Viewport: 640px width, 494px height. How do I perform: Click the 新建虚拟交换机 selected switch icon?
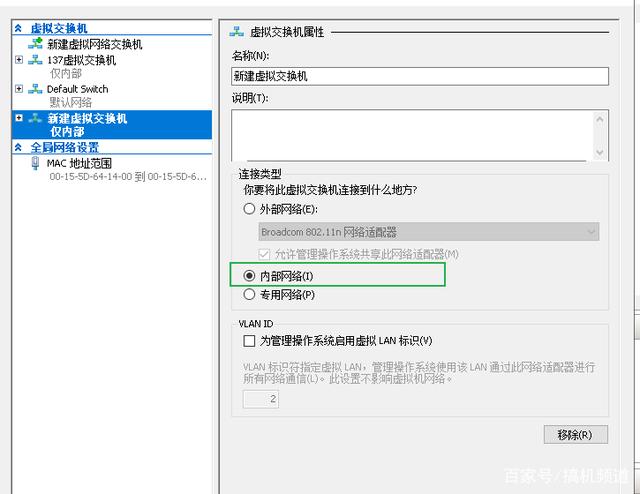tap(35, 118)
